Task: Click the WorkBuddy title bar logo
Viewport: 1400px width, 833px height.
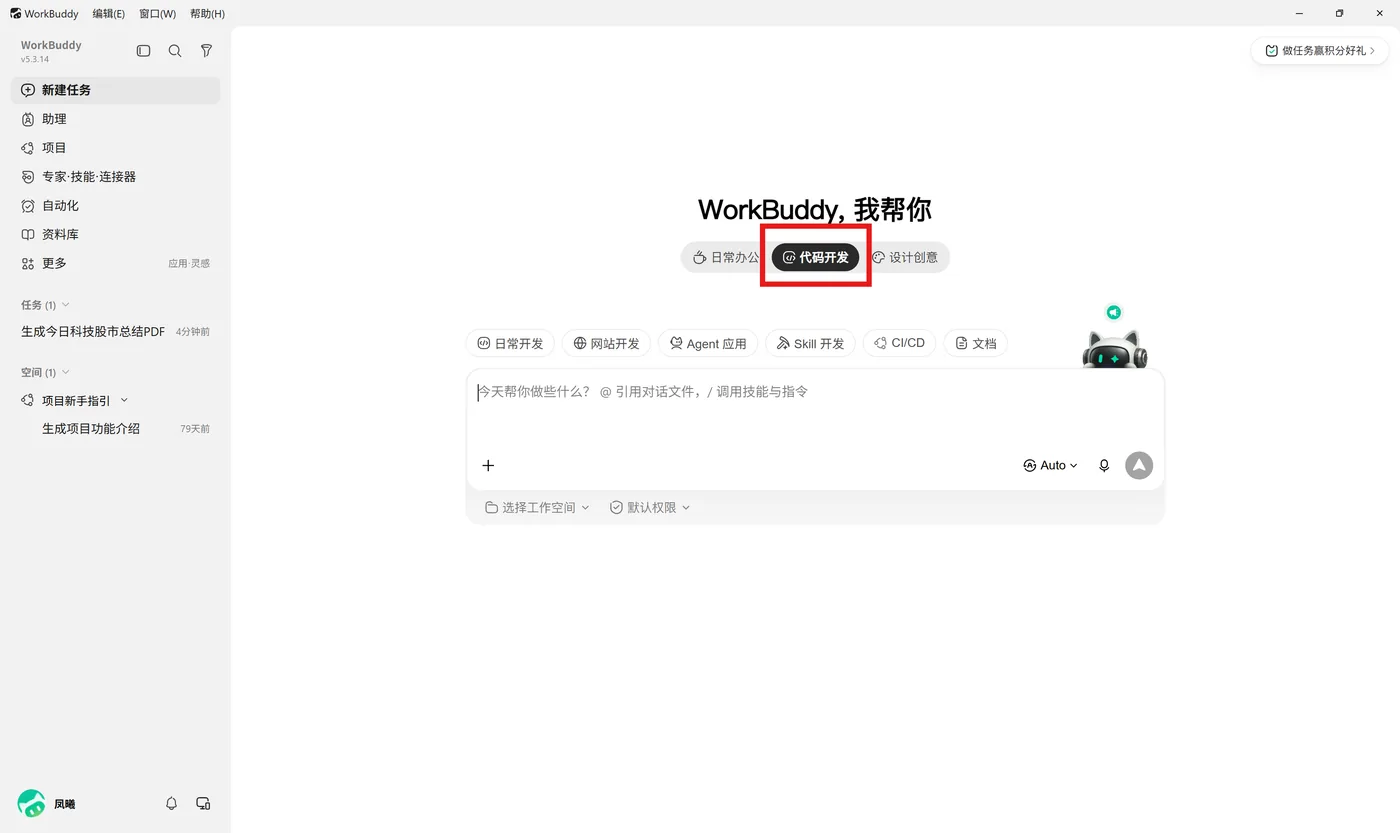Action: (16, 14)
